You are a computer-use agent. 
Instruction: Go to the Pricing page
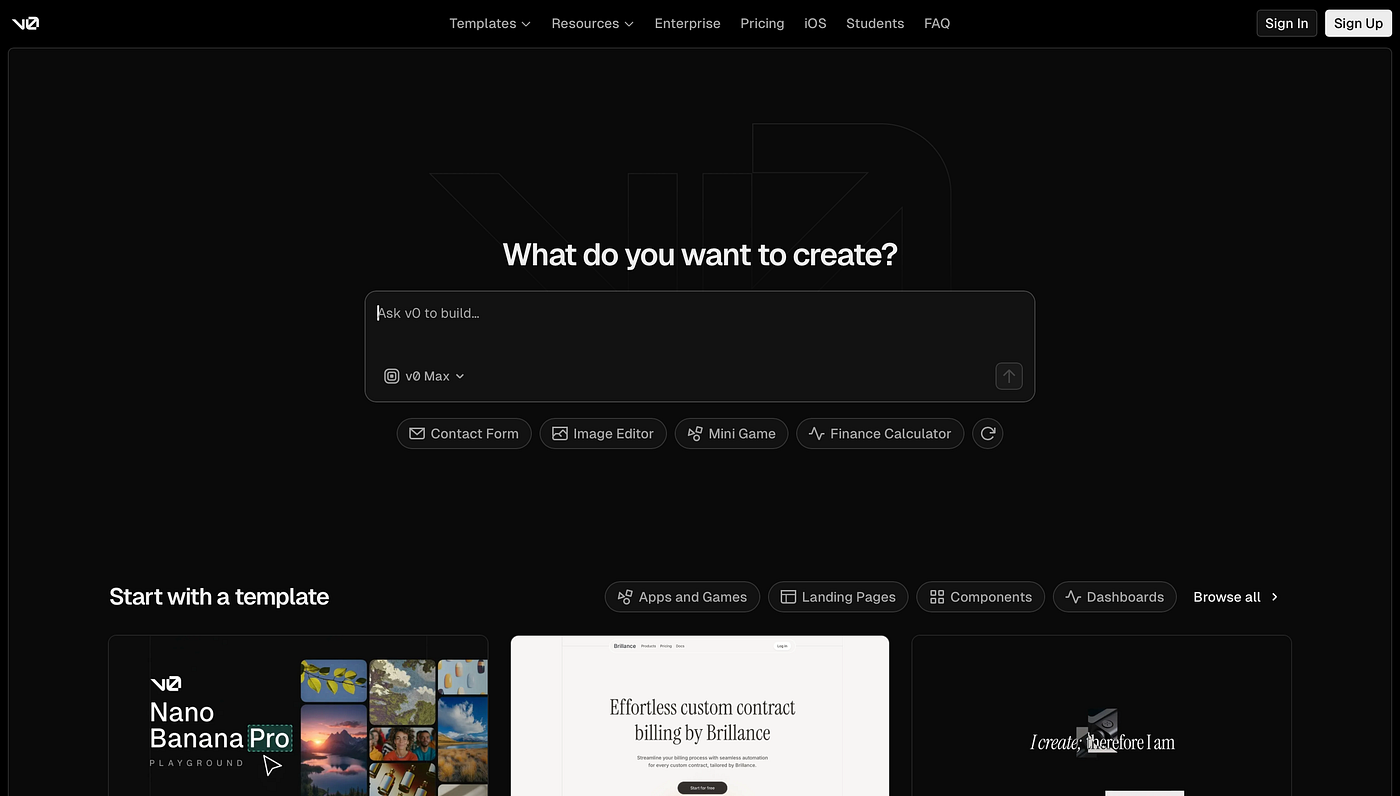click(x=762, y=23)
